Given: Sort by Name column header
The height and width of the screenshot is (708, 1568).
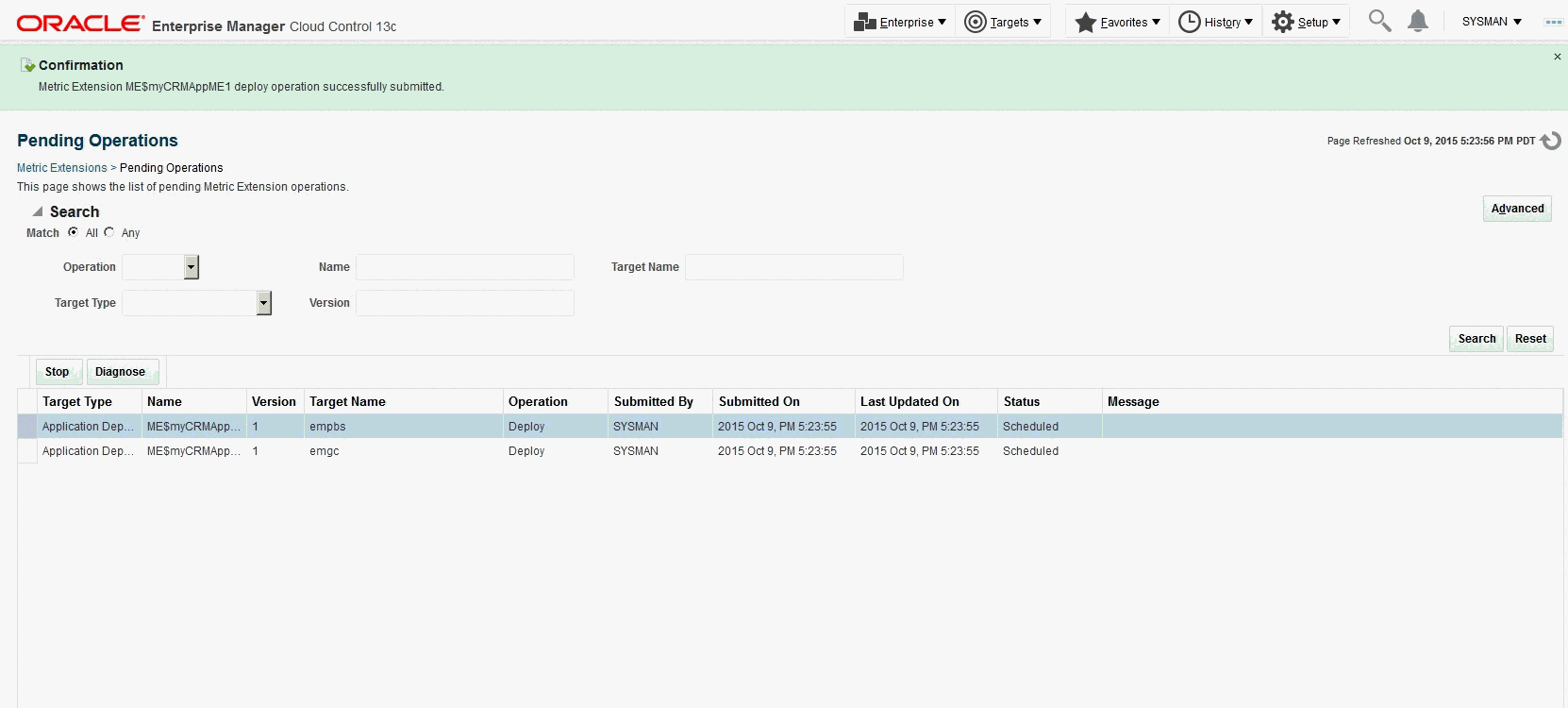Looking at the screenshot, I should [194, 401].
